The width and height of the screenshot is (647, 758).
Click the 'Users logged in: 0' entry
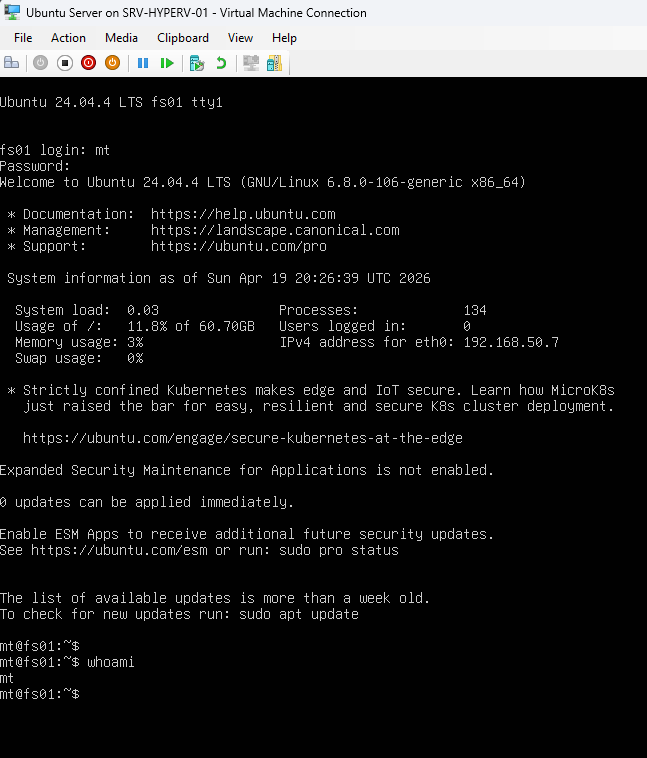point(375,326)
